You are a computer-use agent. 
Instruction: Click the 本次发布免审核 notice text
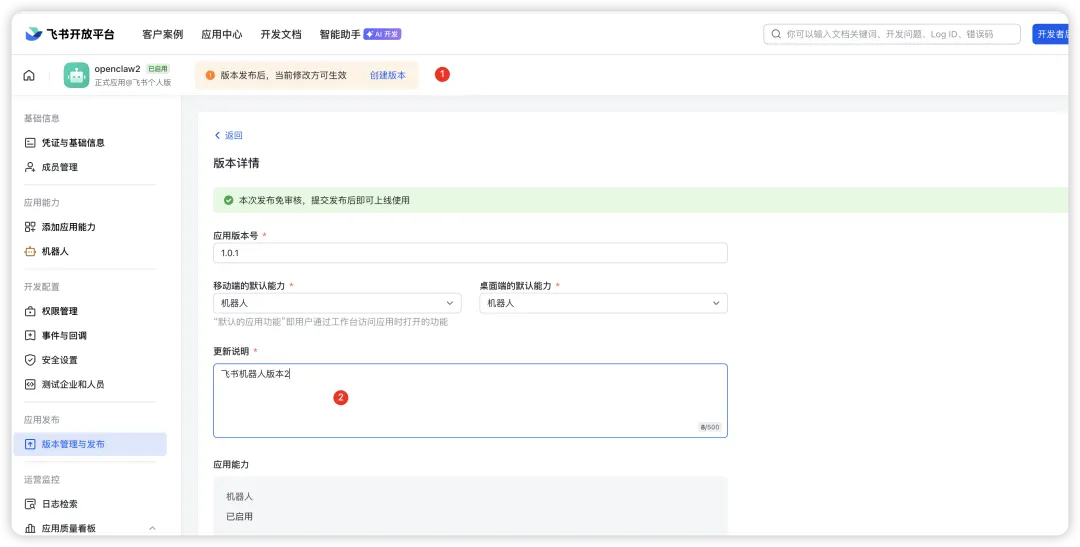324,200
